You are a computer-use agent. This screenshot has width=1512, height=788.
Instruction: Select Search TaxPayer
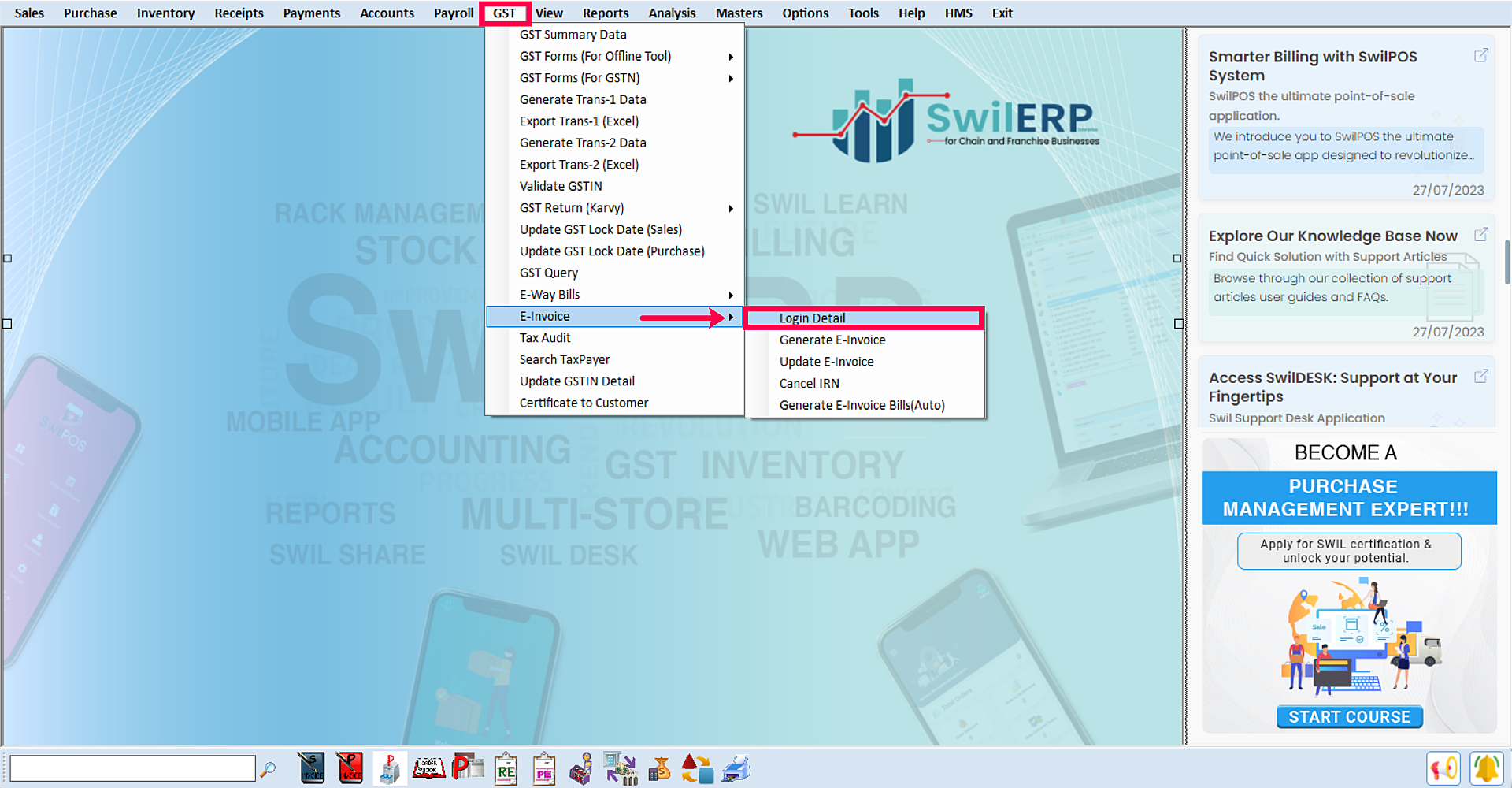click(615, 359)
